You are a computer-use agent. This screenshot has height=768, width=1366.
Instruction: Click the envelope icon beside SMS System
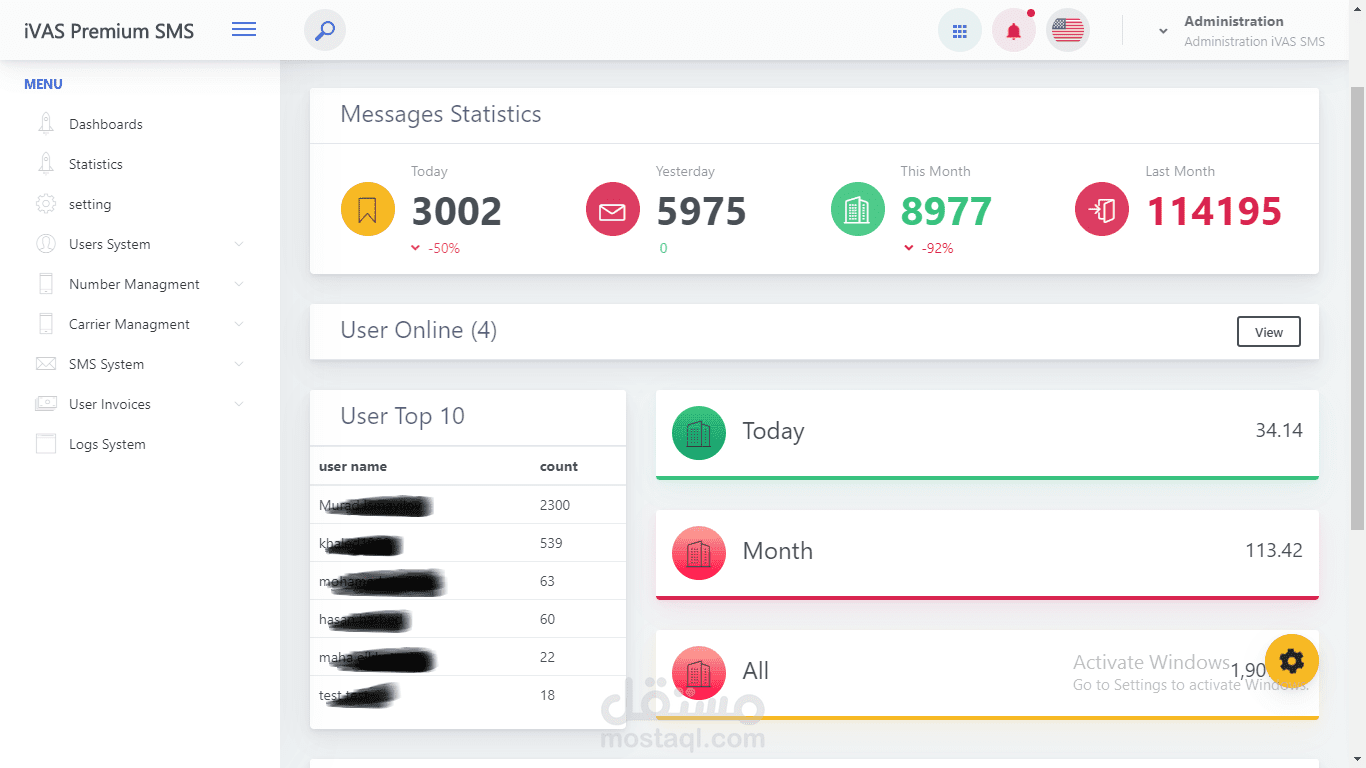(46, 364)
